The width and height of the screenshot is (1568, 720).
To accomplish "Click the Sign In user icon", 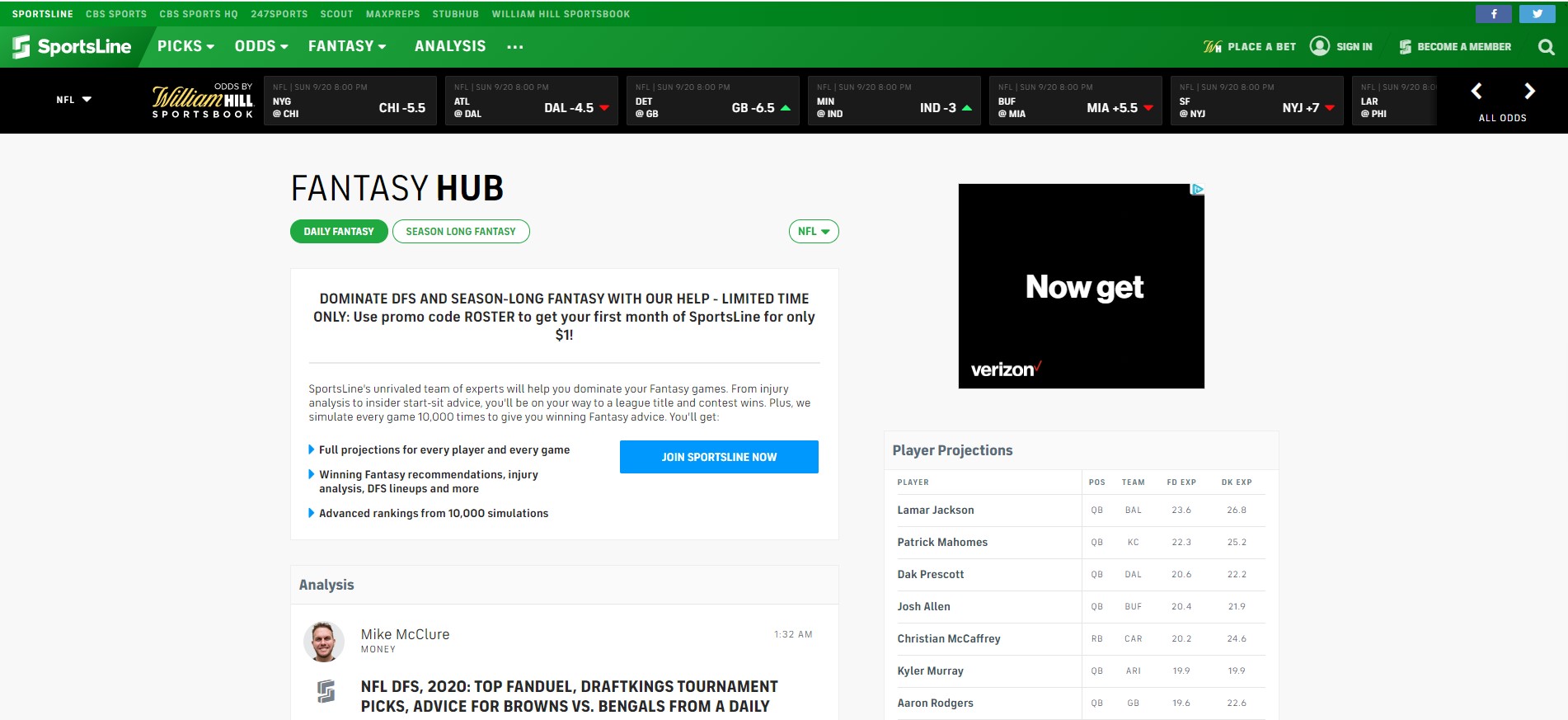I will [x=1320, y=46].
